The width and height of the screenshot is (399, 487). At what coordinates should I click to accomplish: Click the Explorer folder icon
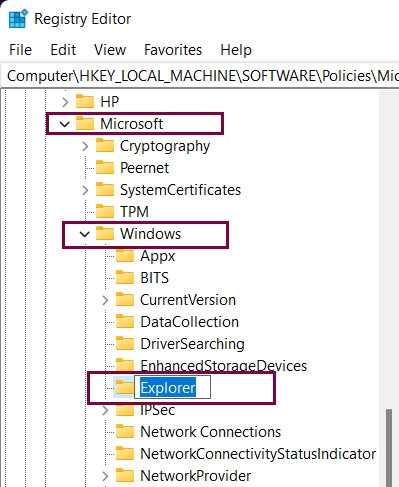coord(124,387)
